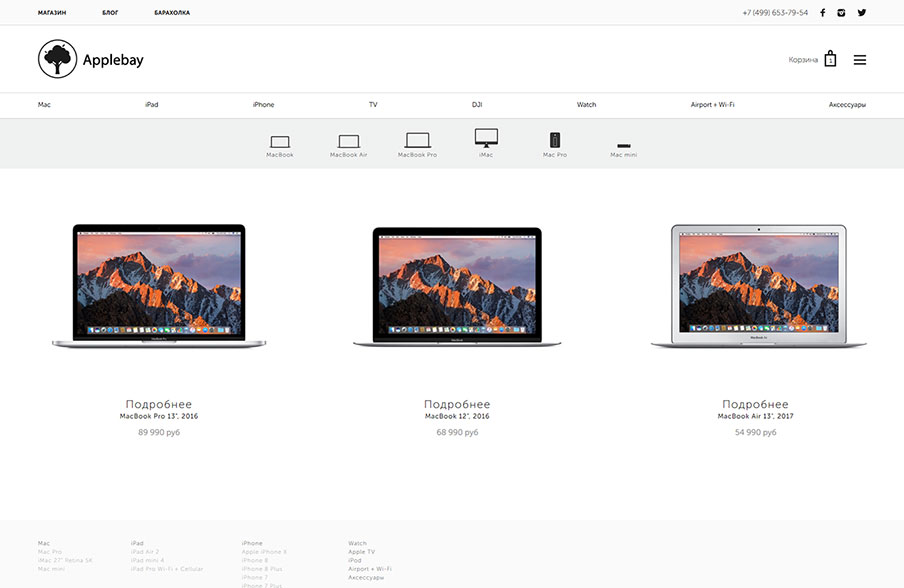Open footer link iPhone 8 Plus
This screenshot has height=588, width=904.
[x=262, y=569]
